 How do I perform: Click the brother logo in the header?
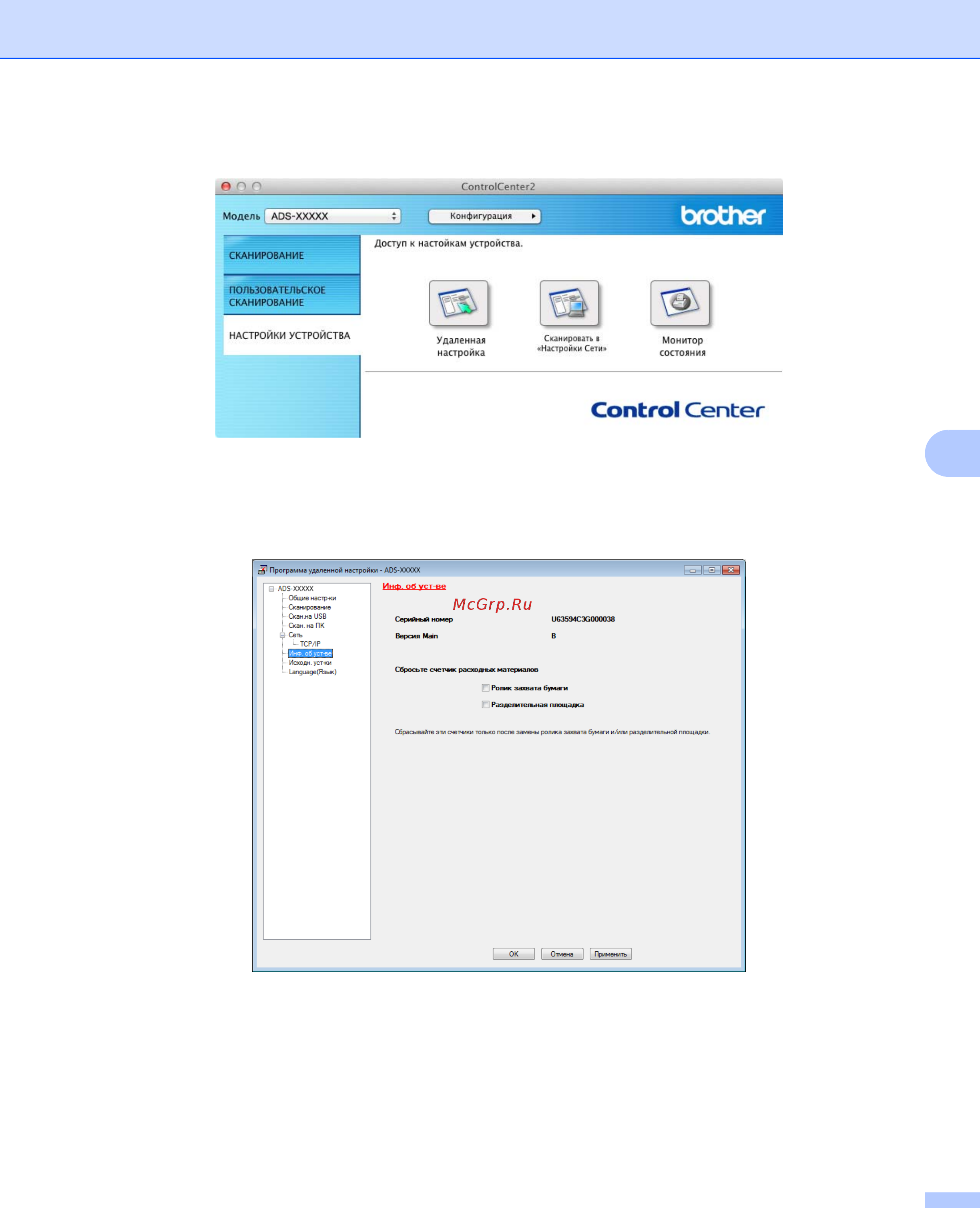click(723, 215)
